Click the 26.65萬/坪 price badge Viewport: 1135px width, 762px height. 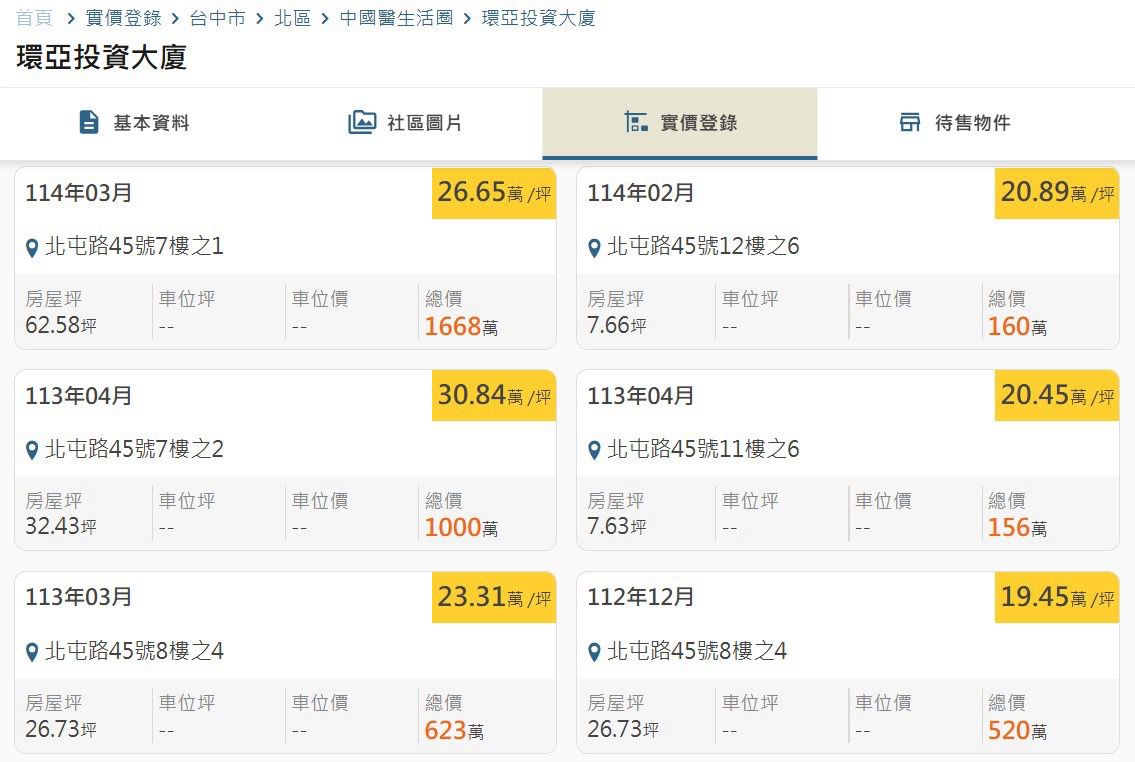point(494,193)
